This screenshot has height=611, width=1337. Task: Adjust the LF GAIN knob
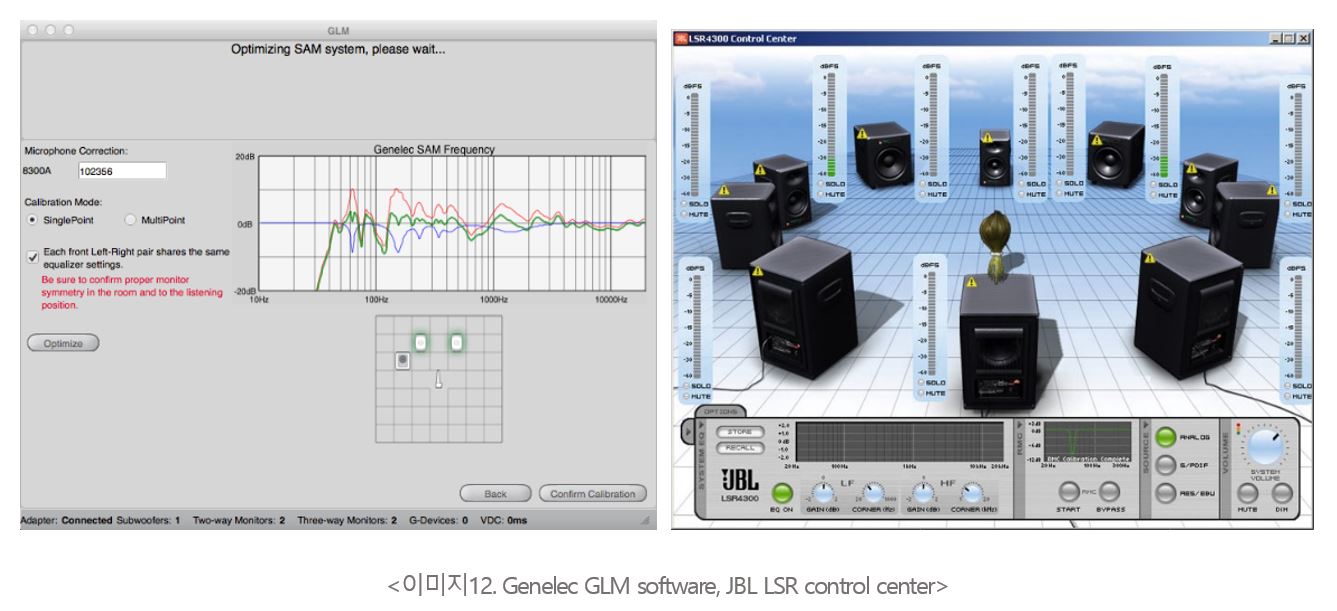coord(823,492)
